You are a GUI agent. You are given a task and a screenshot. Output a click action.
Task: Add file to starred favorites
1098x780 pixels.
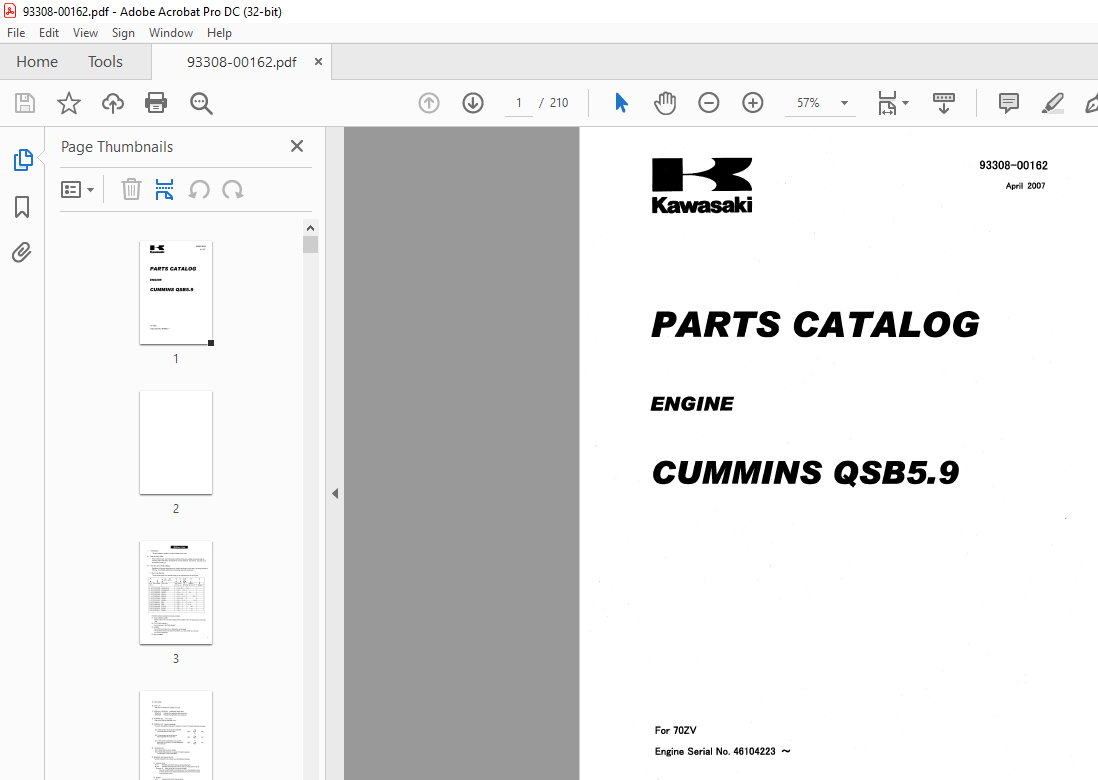point(69,103)
